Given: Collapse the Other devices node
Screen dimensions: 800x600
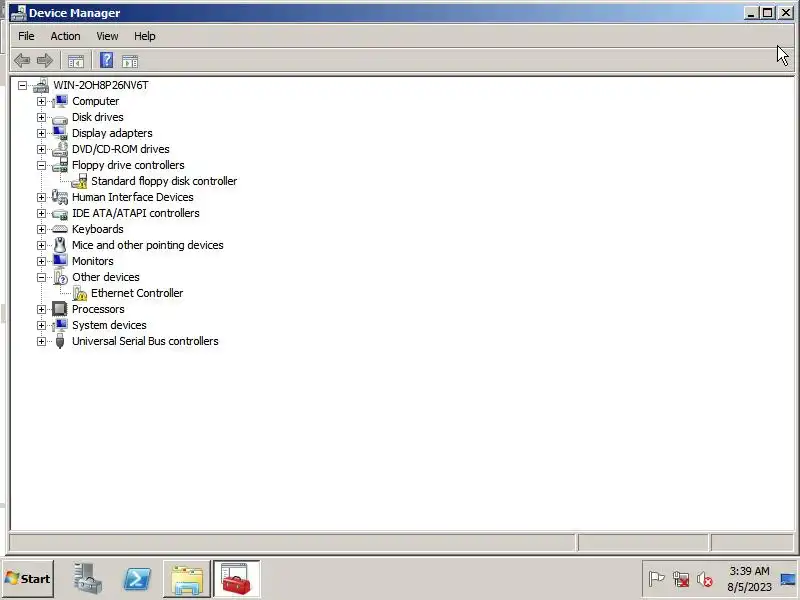Looking at the screenshot, I should coord(41,278).
